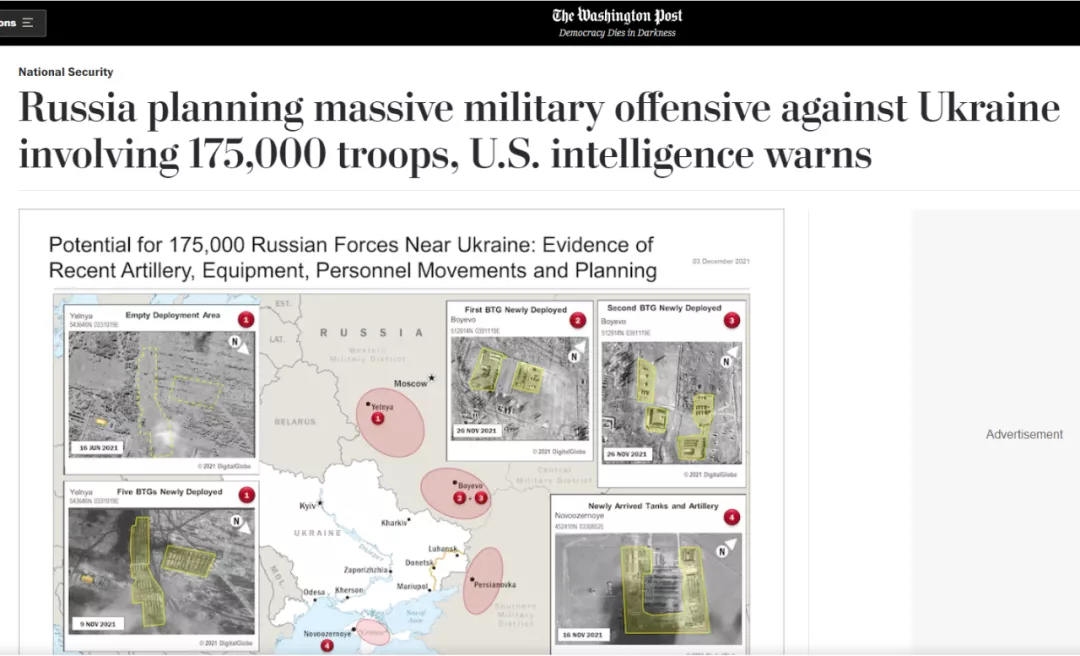Click the 'Democracy Dies in Darkness' tagline

coord(617,32)
